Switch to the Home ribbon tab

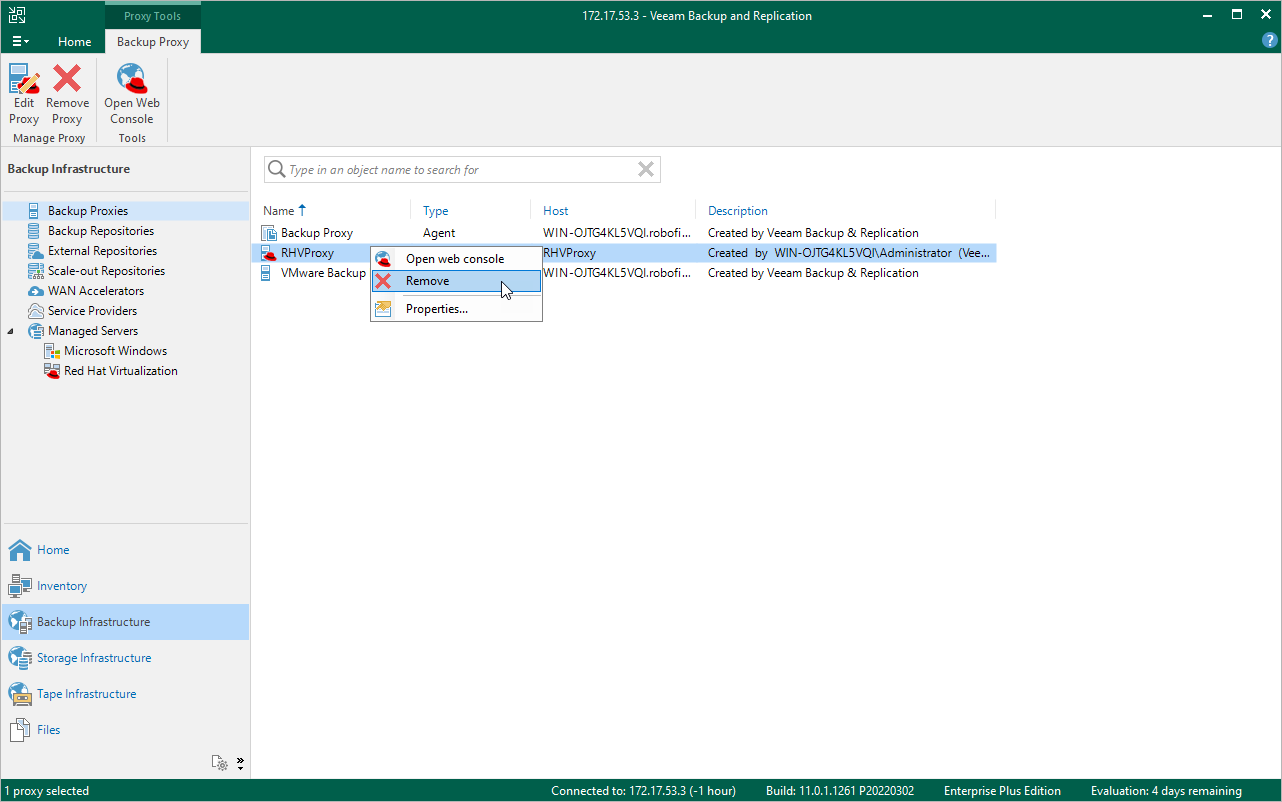75,42
